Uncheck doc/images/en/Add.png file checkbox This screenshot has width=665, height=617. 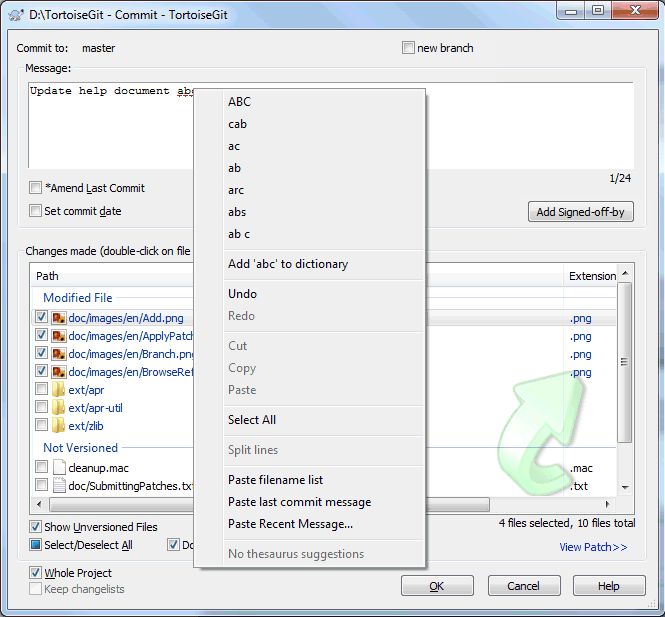coord(41,317)
